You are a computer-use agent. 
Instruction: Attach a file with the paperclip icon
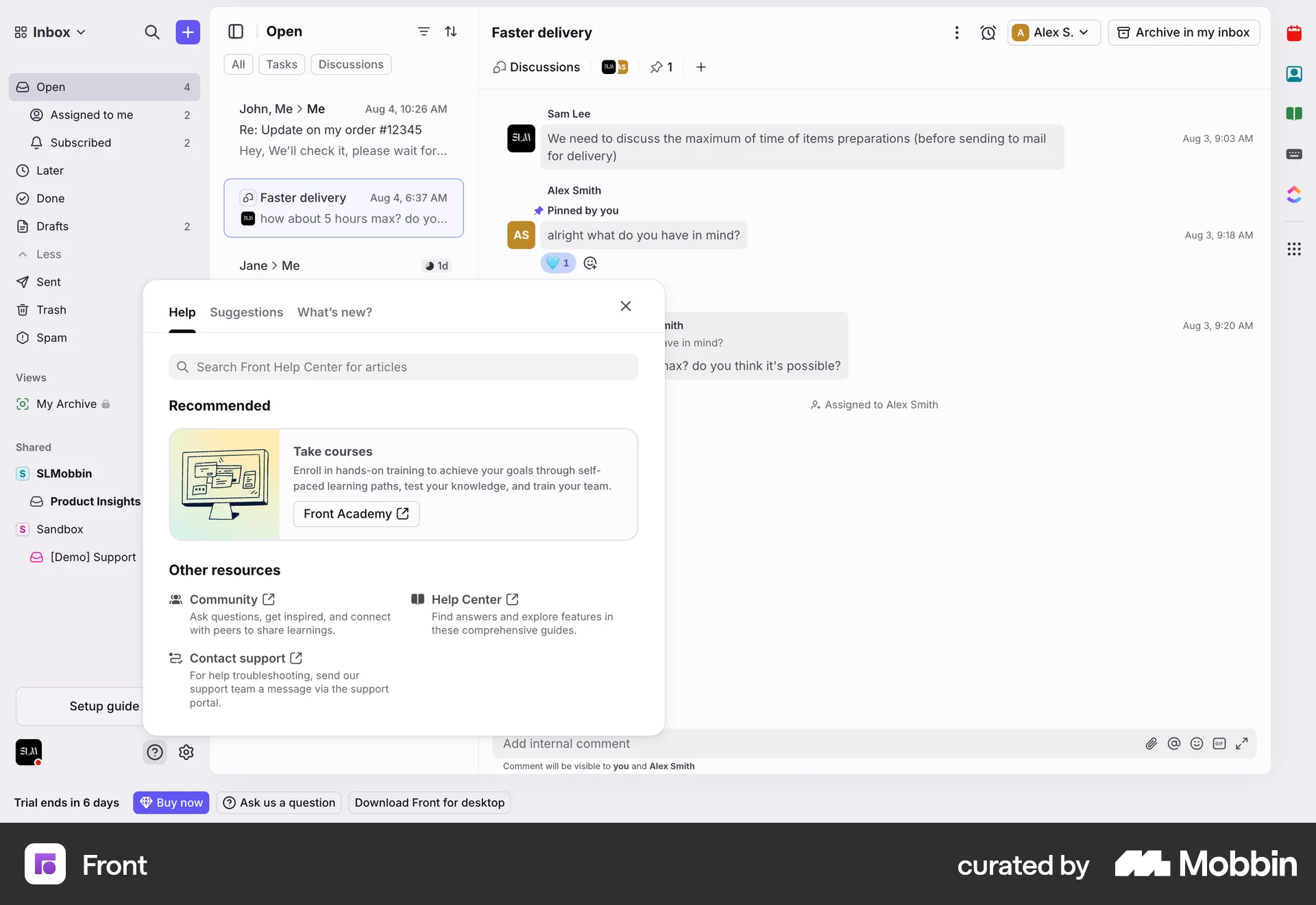point(1151,744)
